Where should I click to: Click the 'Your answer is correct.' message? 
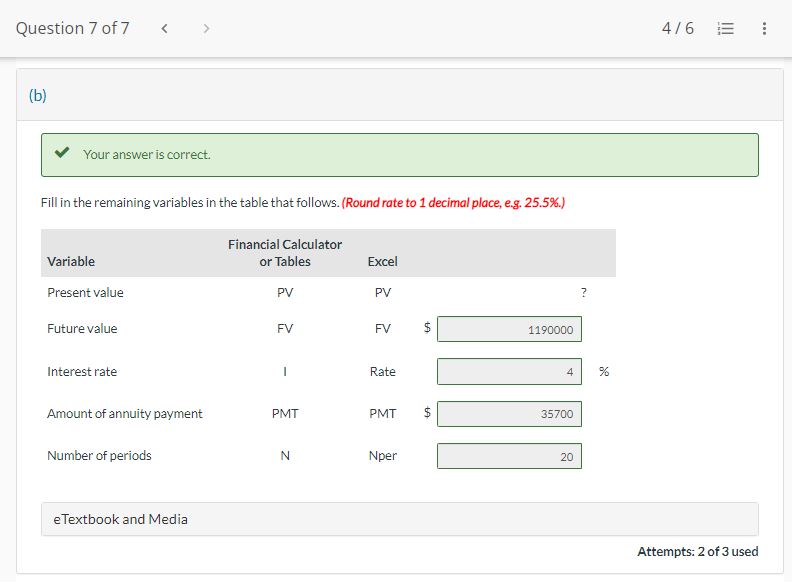coord(146,154)
